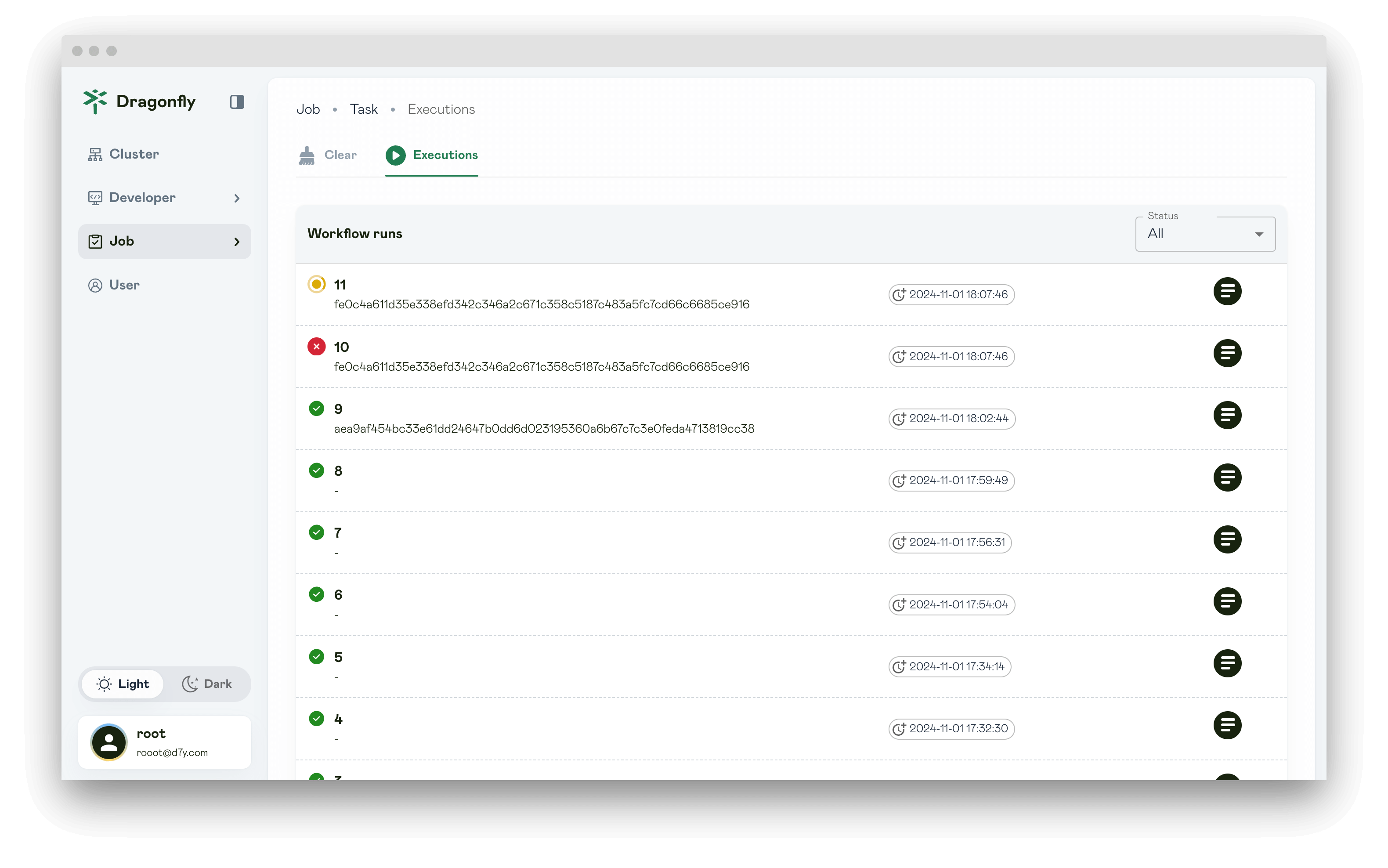Click timestamp chip of run 10
Screen dimensions: 1388x868
952,357
